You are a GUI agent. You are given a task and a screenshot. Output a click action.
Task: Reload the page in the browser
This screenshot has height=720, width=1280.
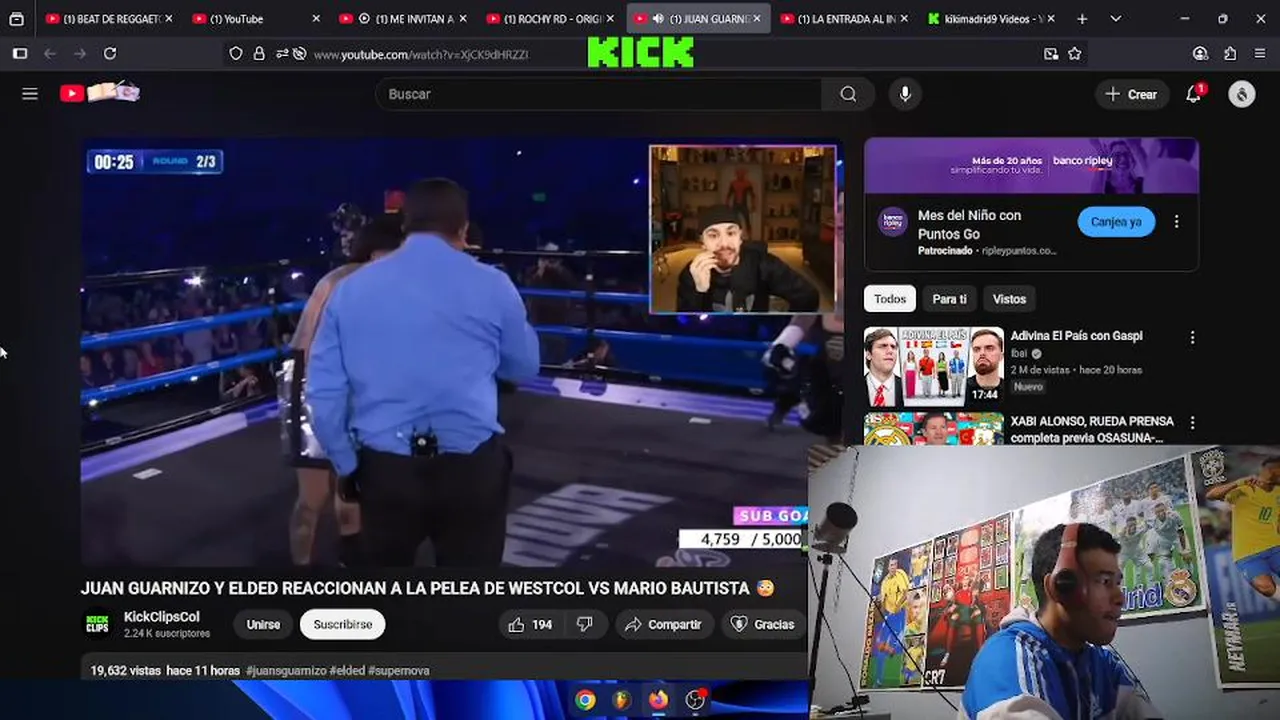[x=110, y=54]
